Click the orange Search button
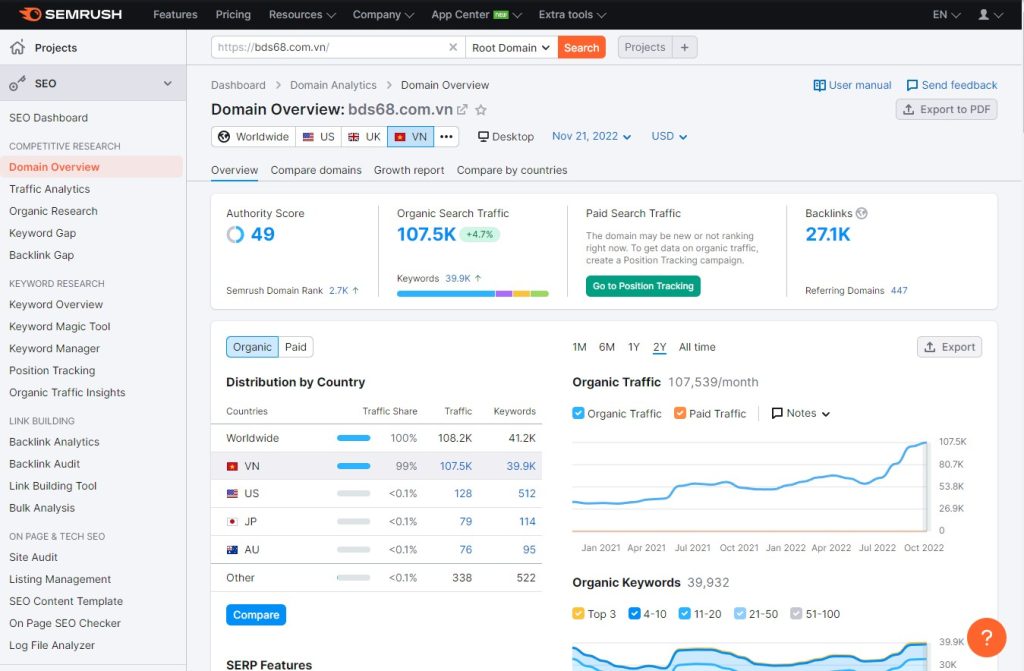 [581, 47]
